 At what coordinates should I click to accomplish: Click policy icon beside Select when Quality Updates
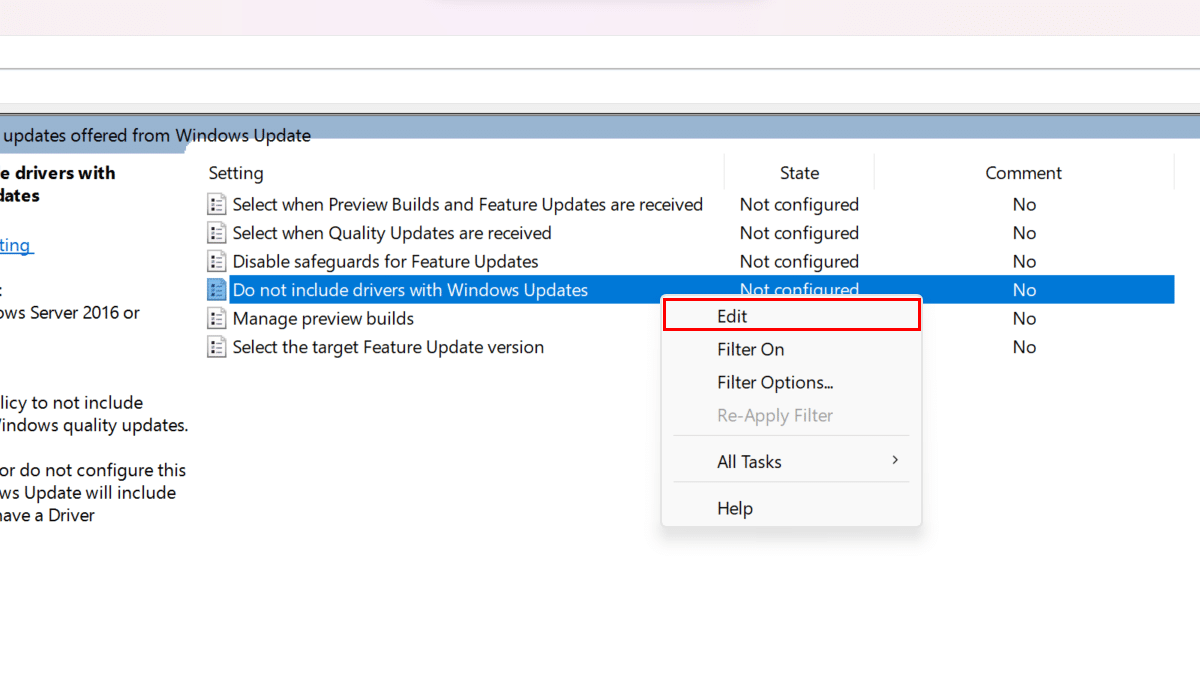[x=216, y=233]
